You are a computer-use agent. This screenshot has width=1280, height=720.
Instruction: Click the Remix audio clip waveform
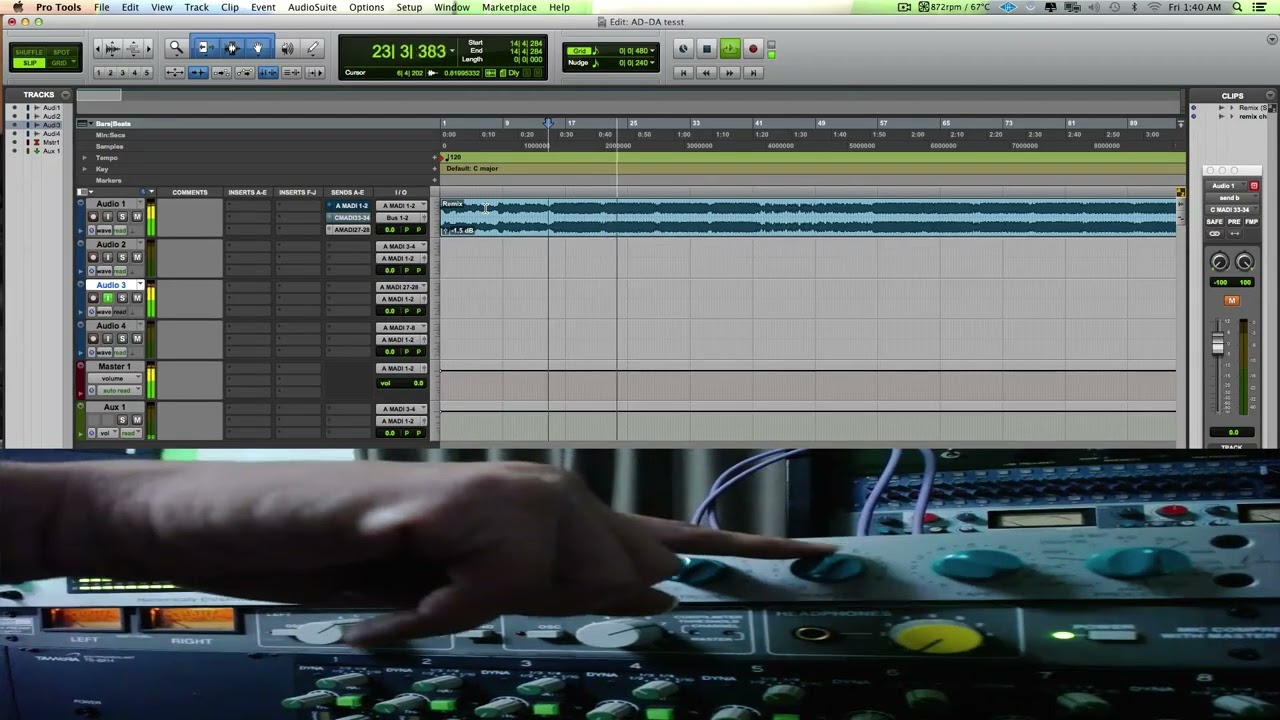(x=808, y=218)
